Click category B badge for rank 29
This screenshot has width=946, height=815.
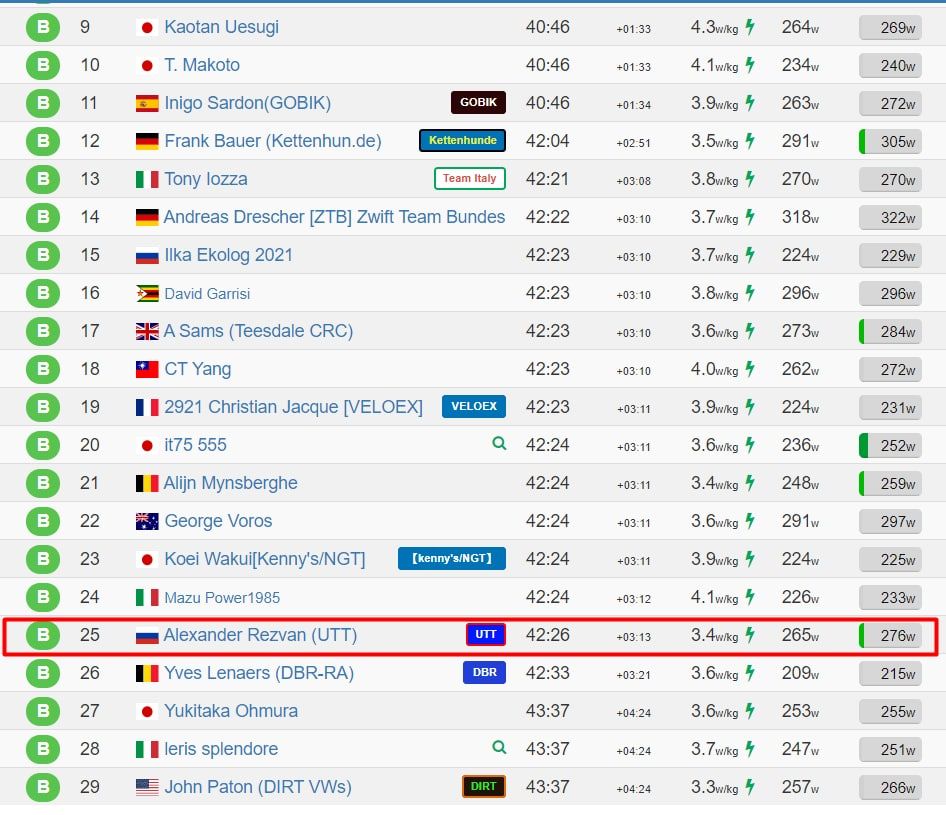pyautogui.click(x=43, y=787)
